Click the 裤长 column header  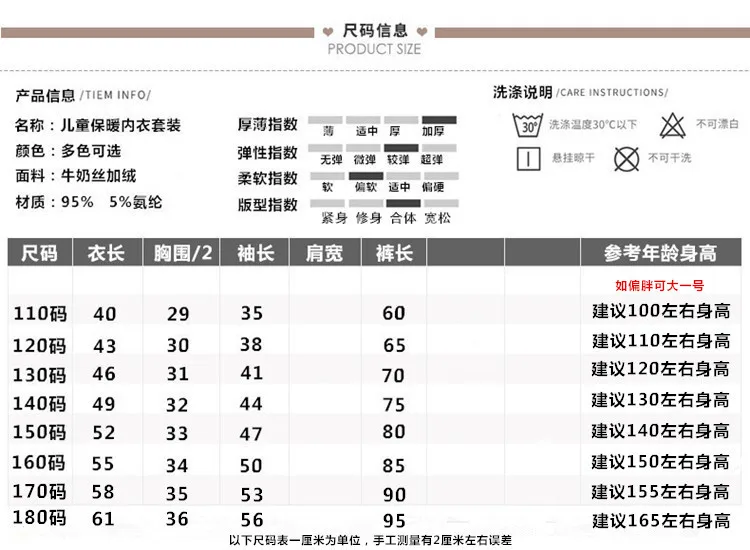[394, 252]
